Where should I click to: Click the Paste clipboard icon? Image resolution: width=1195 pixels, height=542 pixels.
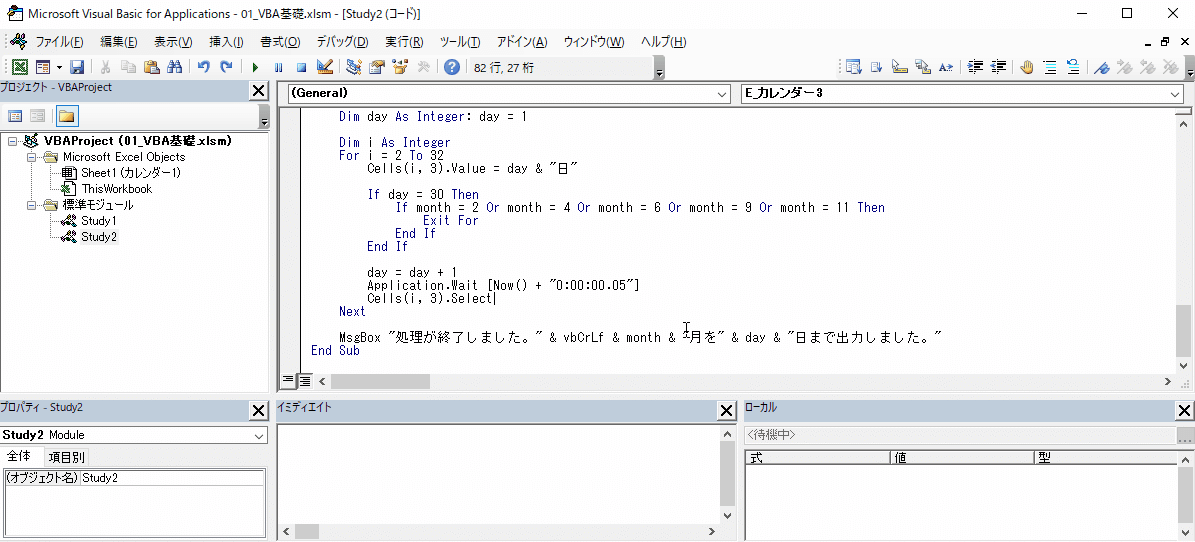pyautogui.click(x=152, y=67)
